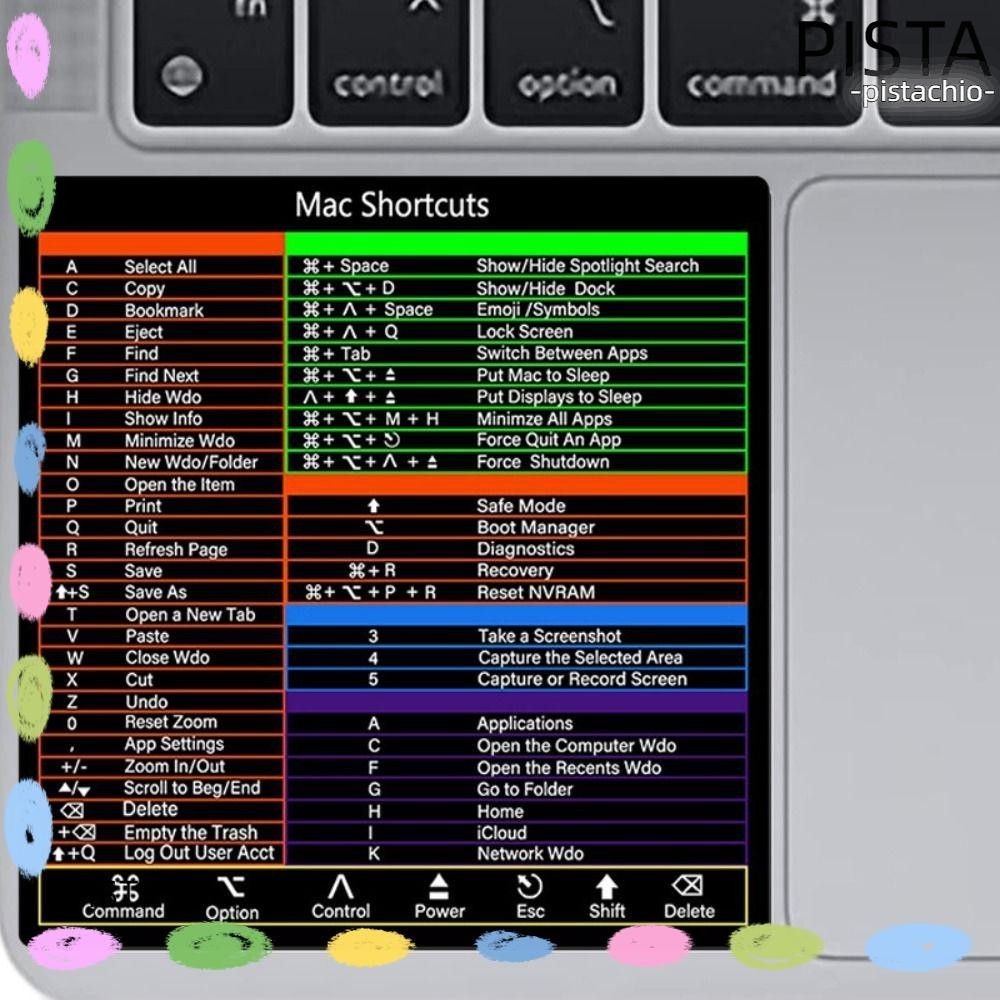Click the 'Applications' row
This screenshot has height=1000, width=1000.
(x=517, y=724)
